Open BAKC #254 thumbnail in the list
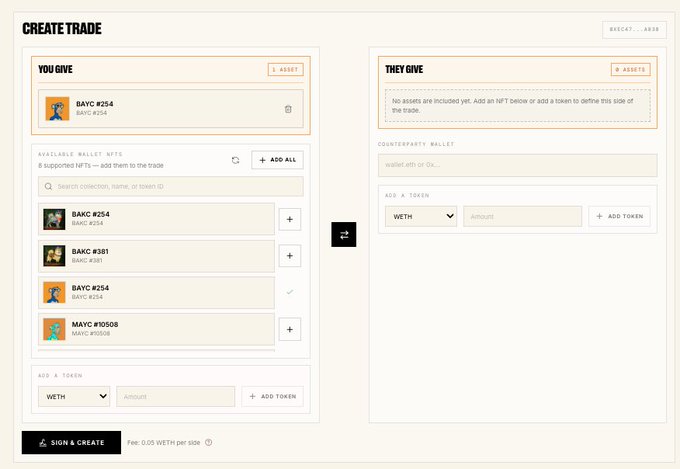Screen dimensions: 680x469 coord(54,219)
